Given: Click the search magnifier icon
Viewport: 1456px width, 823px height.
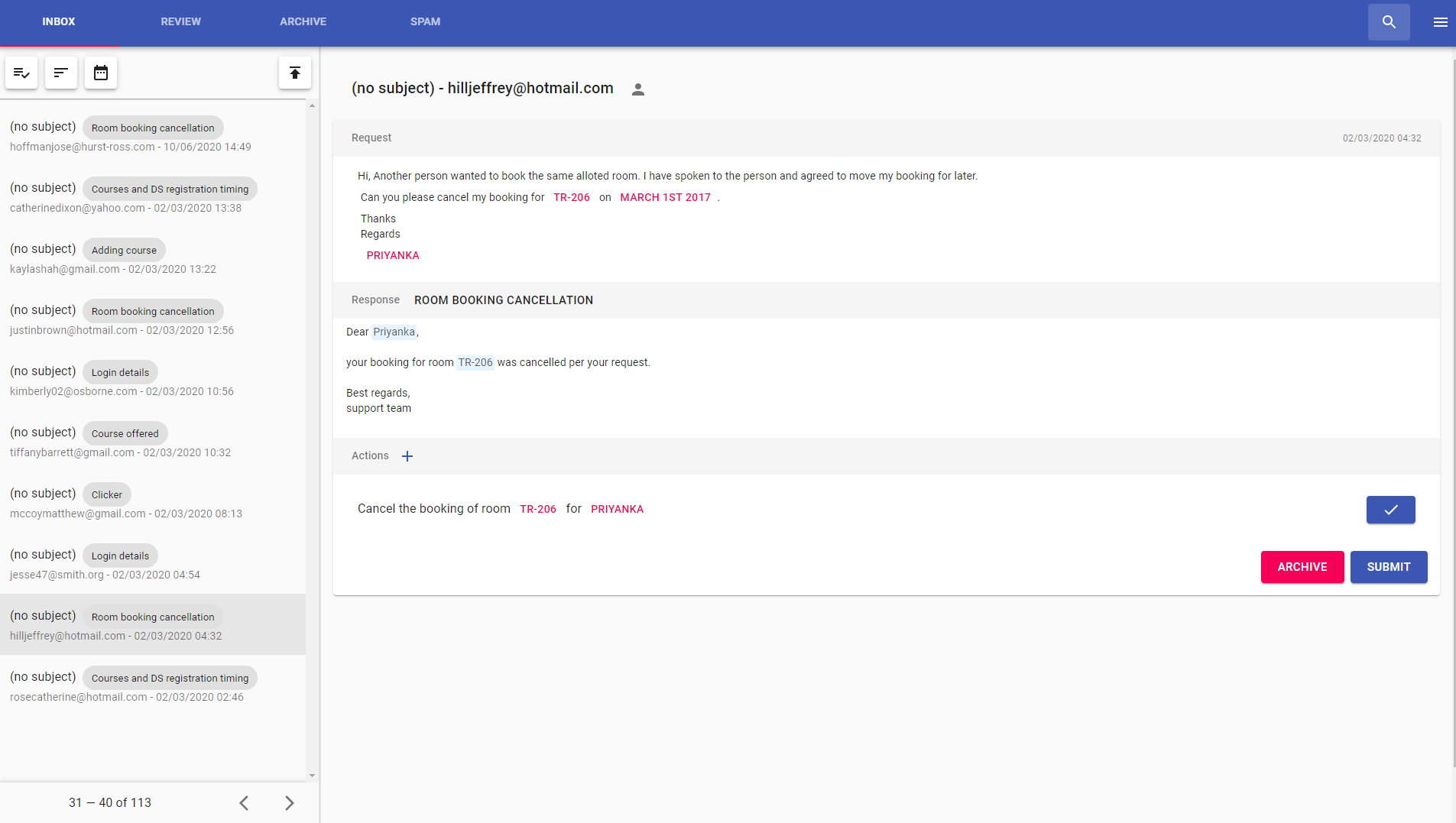Looking at the screenshot, I should click(1389, 22).
